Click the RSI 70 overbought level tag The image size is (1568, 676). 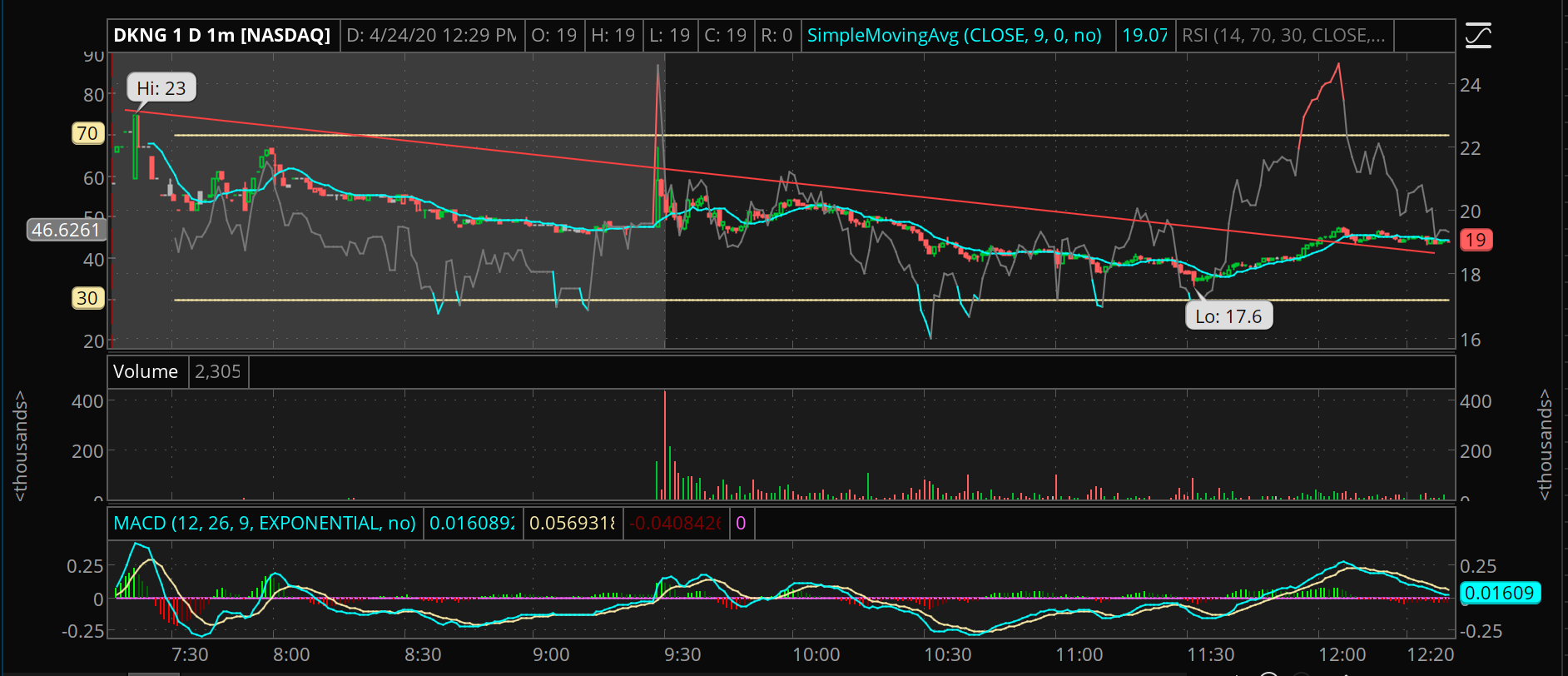[87, 133]
